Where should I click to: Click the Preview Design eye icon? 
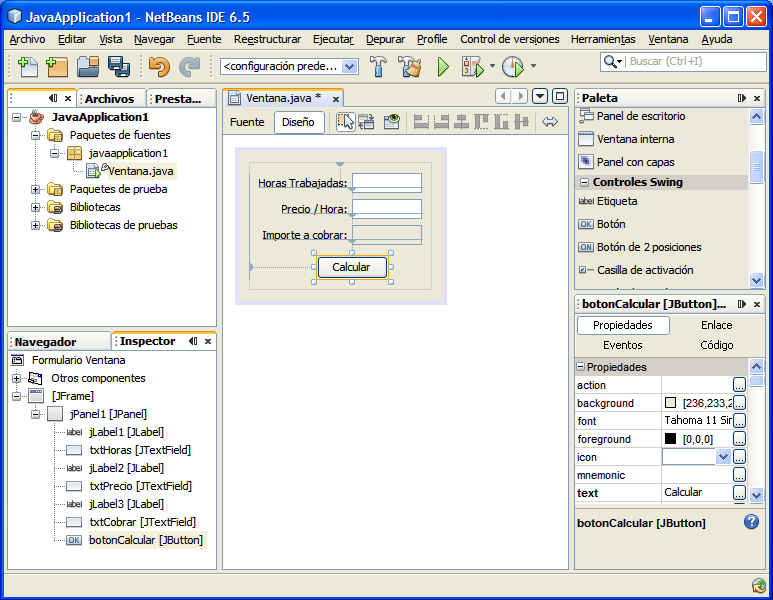tap(391, 122)
